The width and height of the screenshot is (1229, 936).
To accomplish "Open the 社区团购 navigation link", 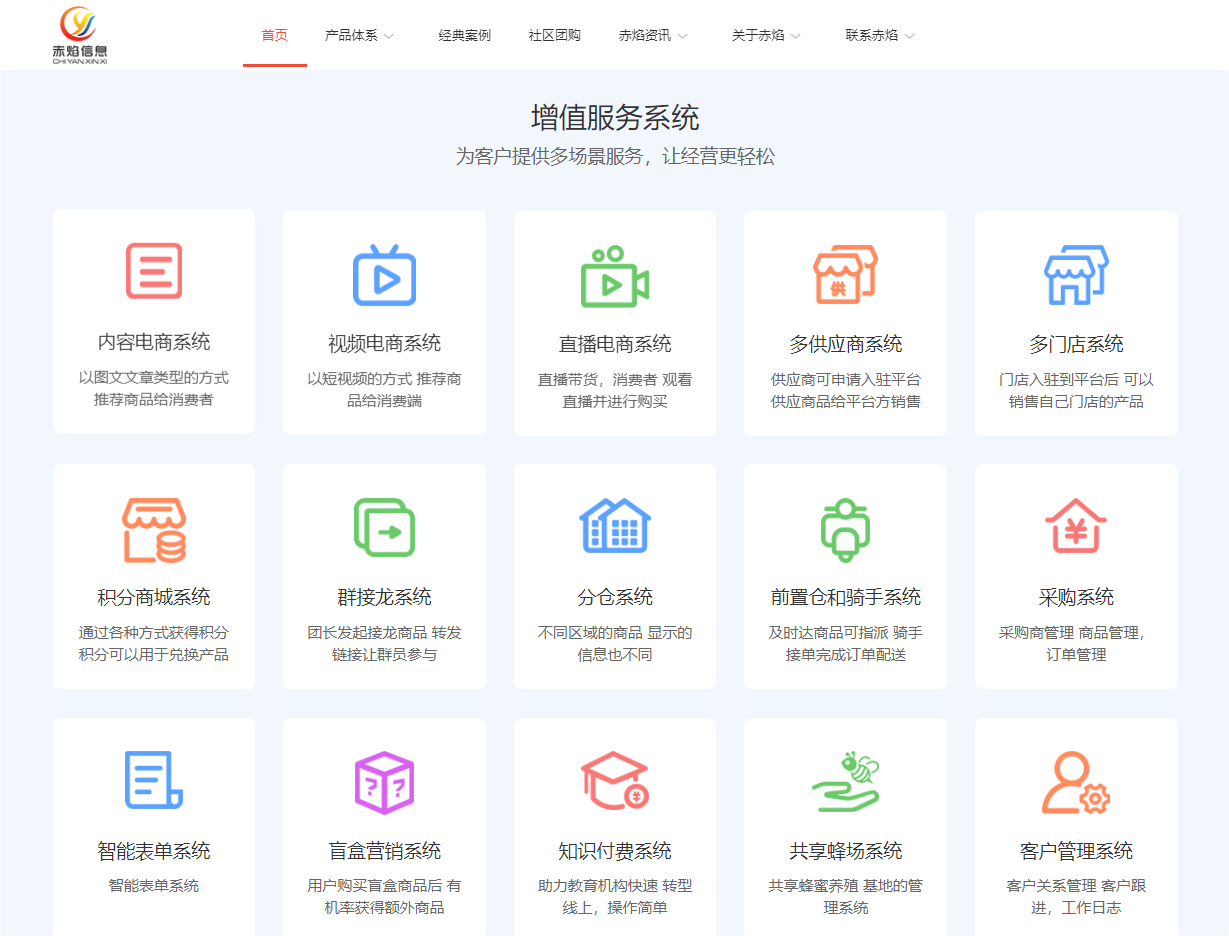I will [x=554, y=36].
